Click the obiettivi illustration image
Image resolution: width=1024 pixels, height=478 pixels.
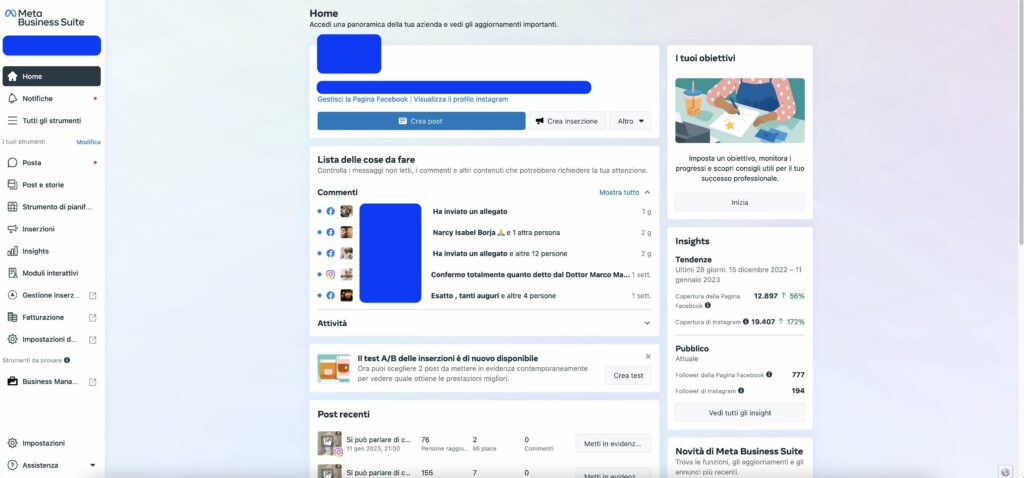(740, 110)
